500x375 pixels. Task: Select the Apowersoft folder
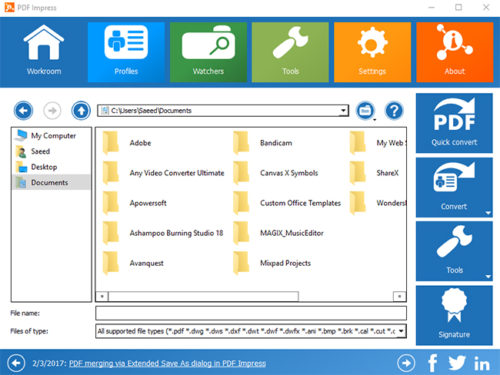135,203
